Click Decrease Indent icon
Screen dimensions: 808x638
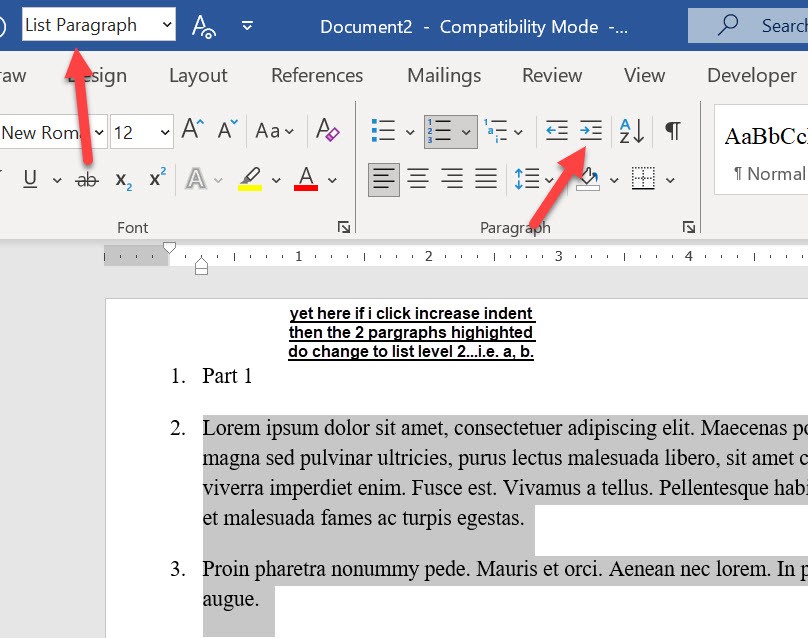tap(557, 131)
